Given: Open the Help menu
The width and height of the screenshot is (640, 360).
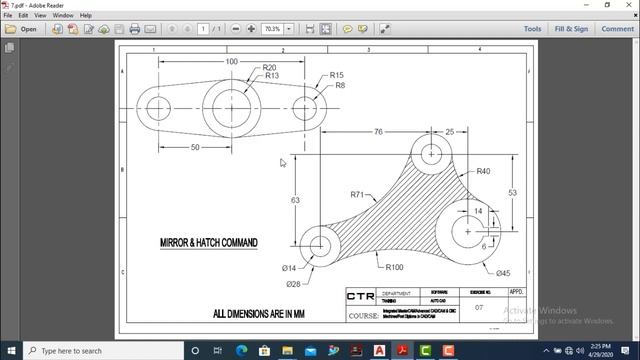Looking at the screenshot, I should (x=85, y=16).
